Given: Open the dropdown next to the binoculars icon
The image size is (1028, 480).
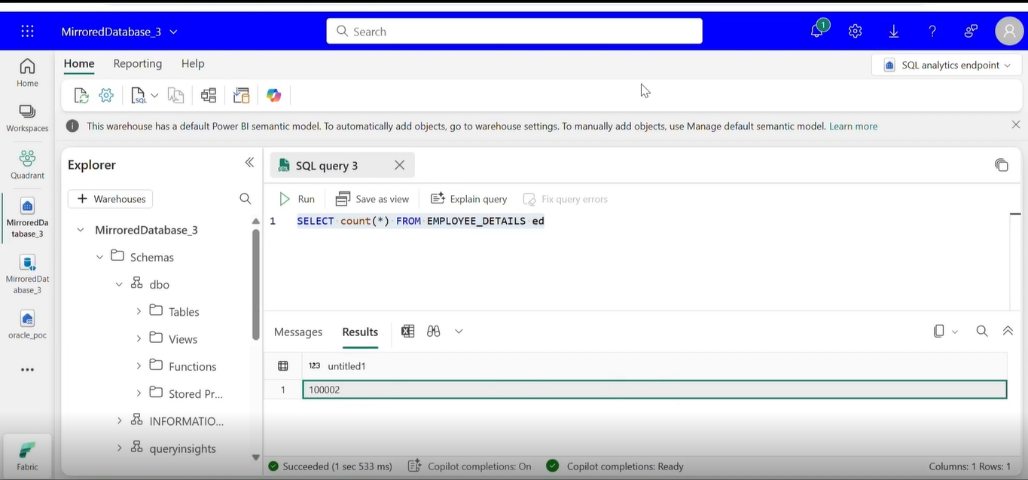Looking at the screenshot, I should (x=459, y=331).
